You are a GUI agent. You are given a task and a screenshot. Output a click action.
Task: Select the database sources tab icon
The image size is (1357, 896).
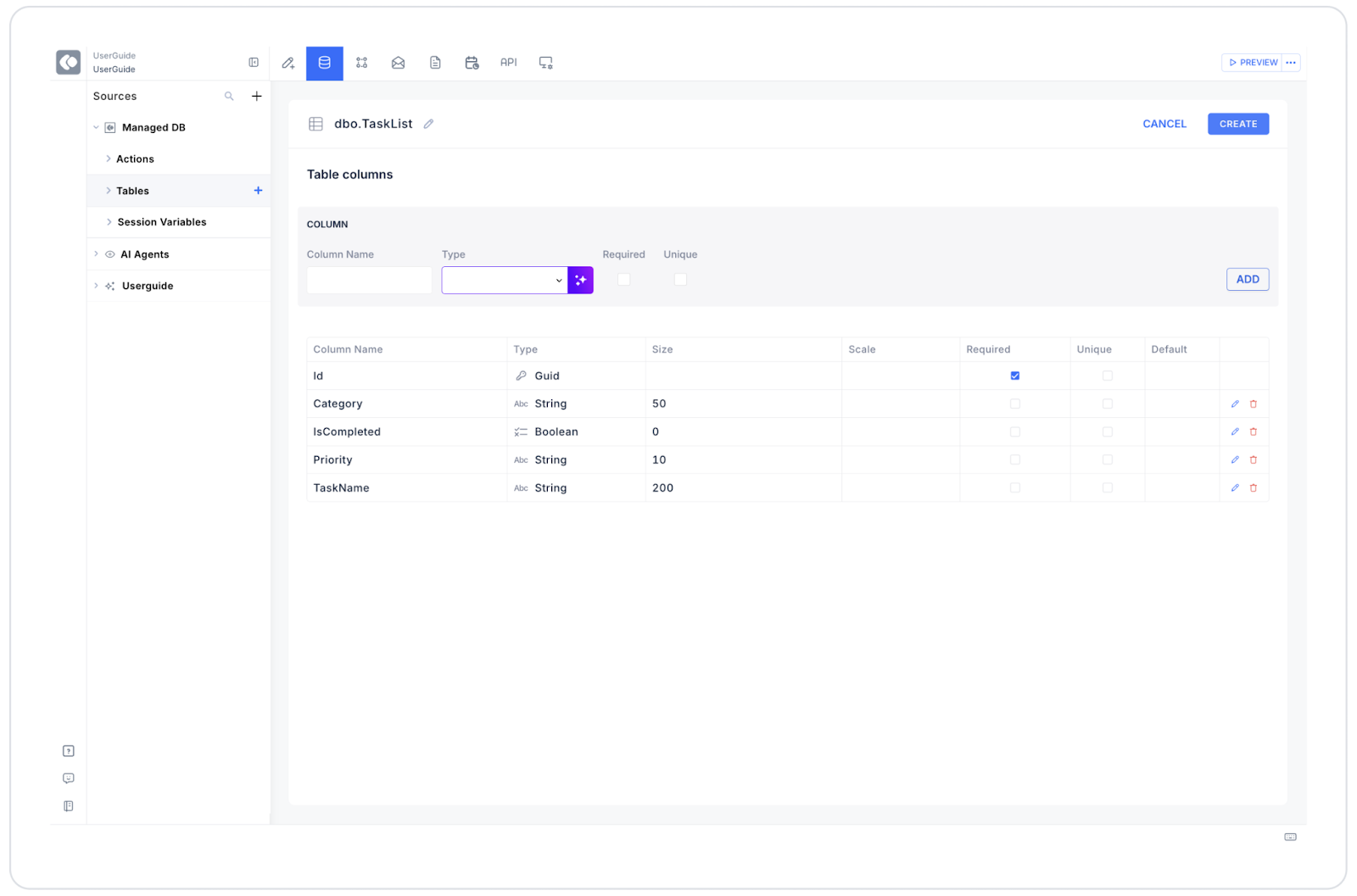point(325,63)
